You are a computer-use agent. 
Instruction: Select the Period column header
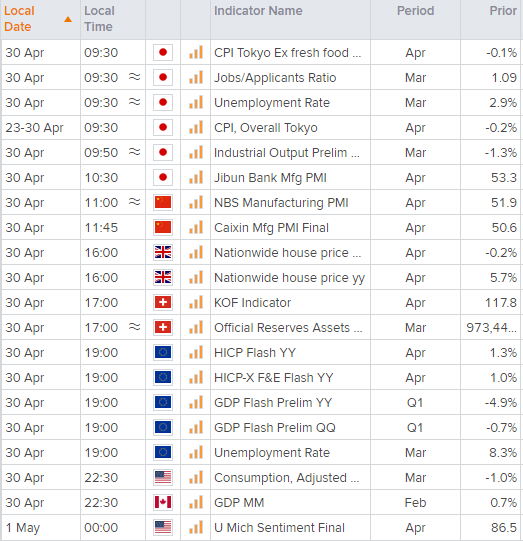(415, 11)
